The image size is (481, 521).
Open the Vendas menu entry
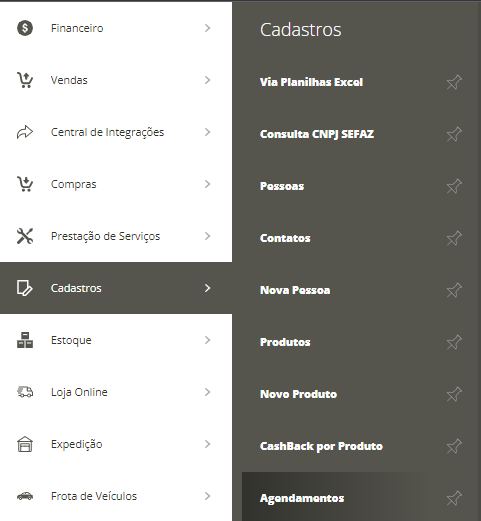click(x=116, y=80)
